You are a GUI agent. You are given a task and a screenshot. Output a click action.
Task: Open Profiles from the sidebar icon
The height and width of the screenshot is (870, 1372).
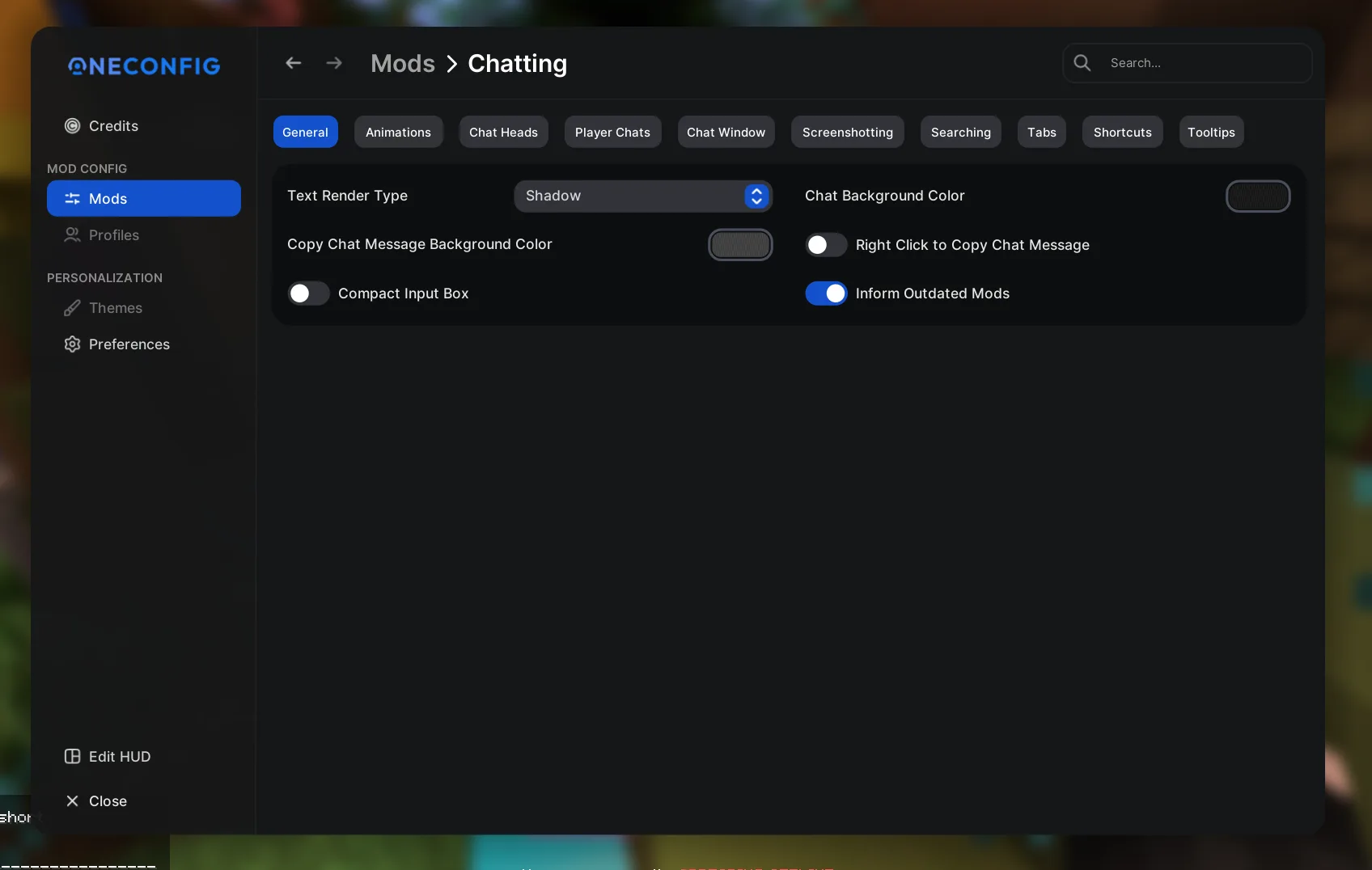click(x=72, y=235)
